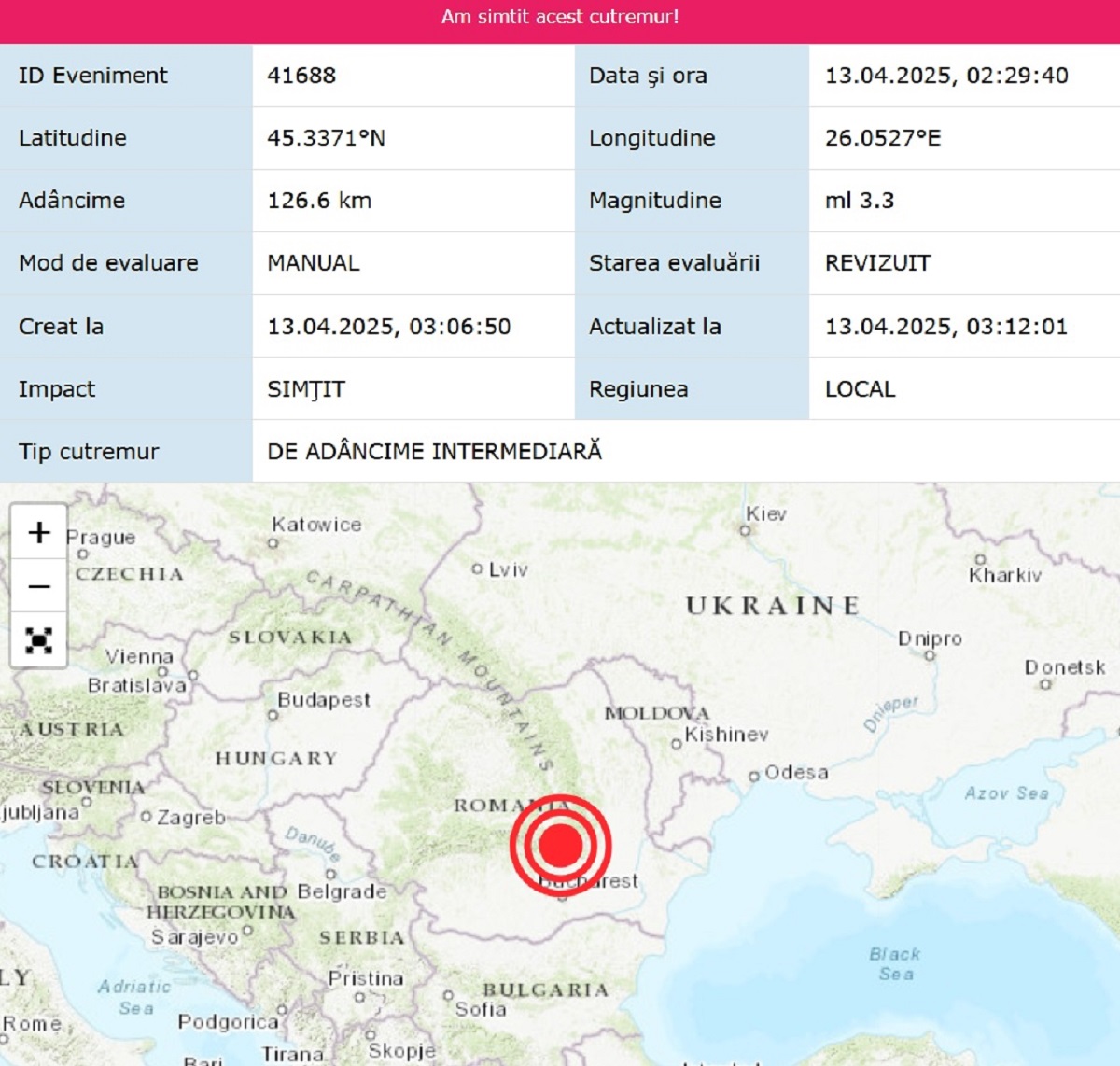Click the "DE ADÂNCIME INTERMEDIARĂ" earthquake type text
The height and width of the screenshot is (1066, 1120).
(434, 452)
